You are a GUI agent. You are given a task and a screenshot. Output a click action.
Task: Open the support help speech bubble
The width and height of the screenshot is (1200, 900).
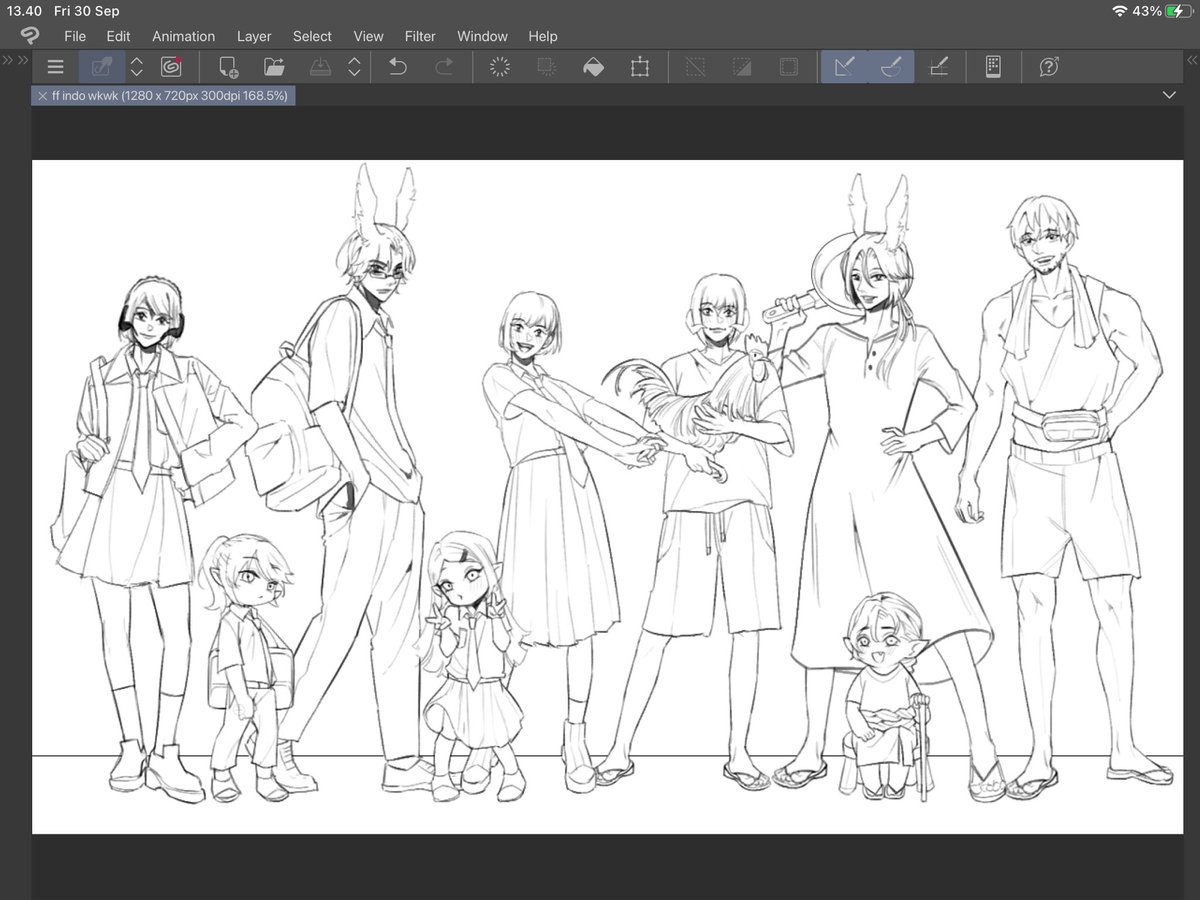tap(1049, 67)
